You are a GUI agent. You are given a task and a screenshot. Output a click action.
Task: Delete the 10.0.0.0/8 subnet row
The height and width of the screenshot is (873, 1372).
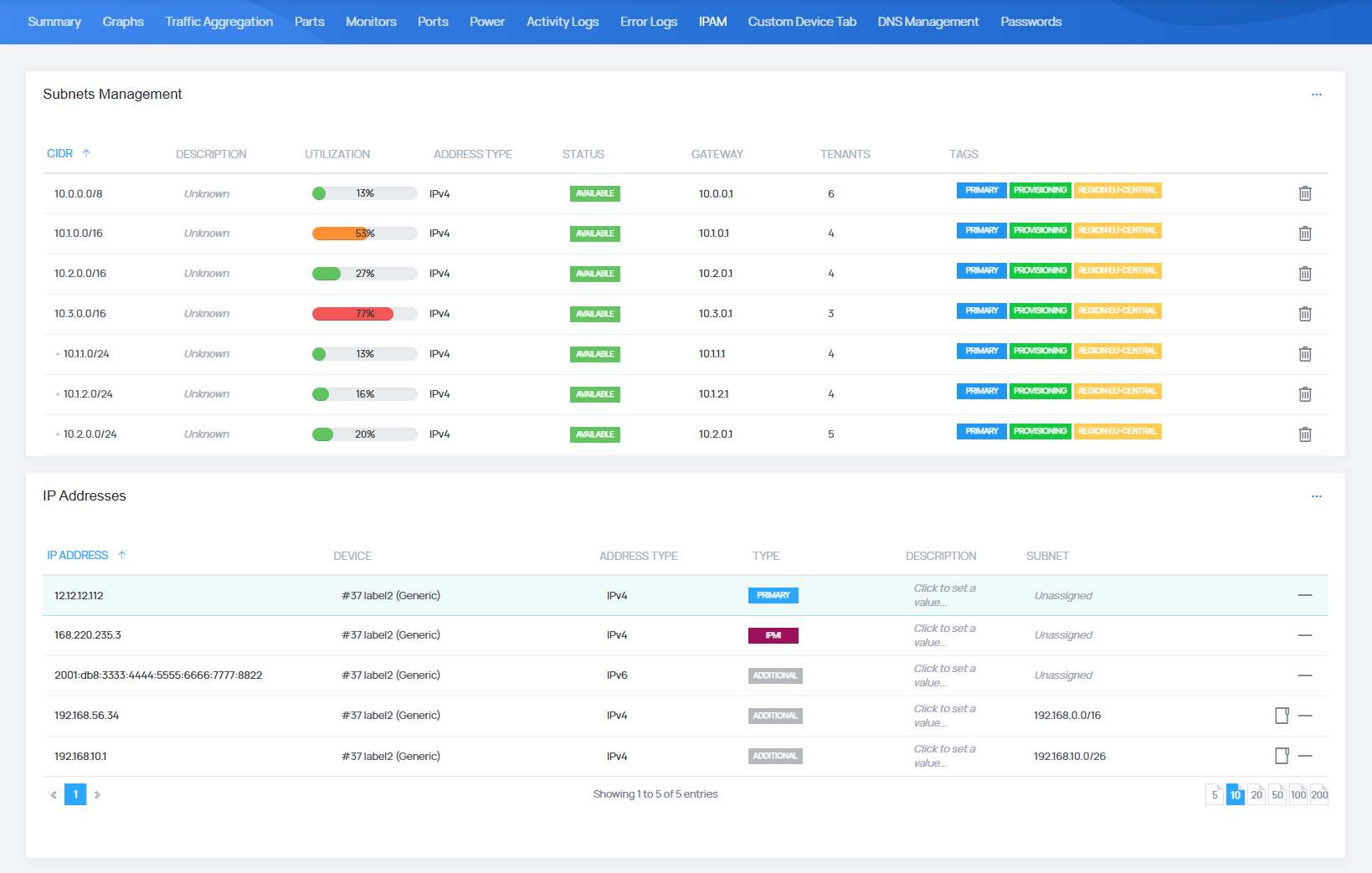tap(1304, 193)
